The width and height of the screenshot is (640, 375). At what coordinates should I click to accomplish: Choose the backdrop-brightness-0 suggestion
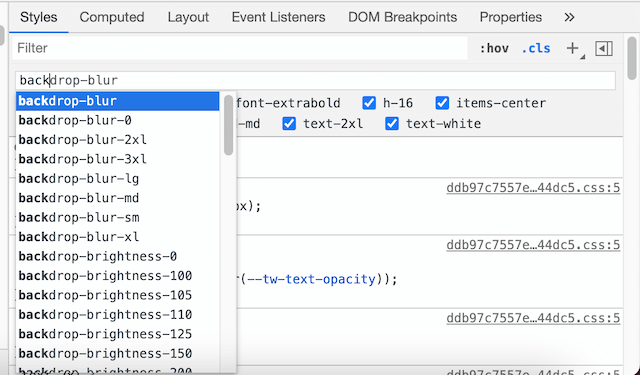(118, 257)
